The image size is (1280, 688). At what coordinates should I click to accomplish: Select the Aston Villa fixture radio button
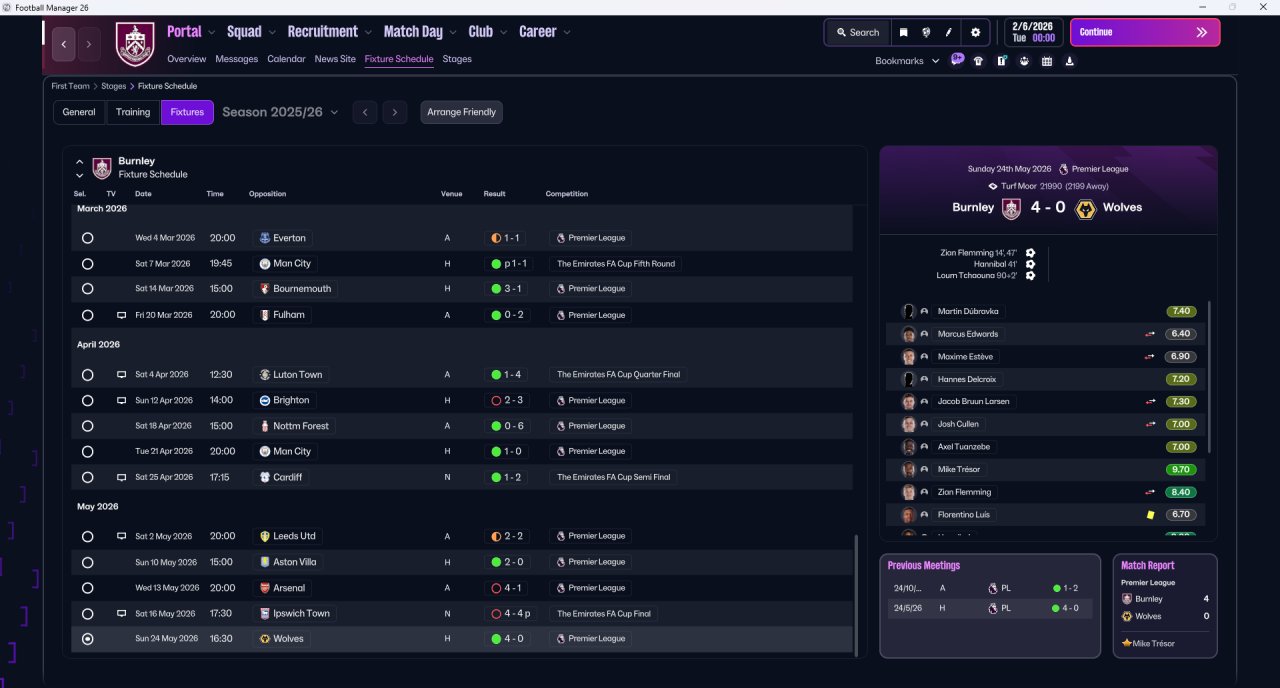pyautogui.click(x=87, y=562)
